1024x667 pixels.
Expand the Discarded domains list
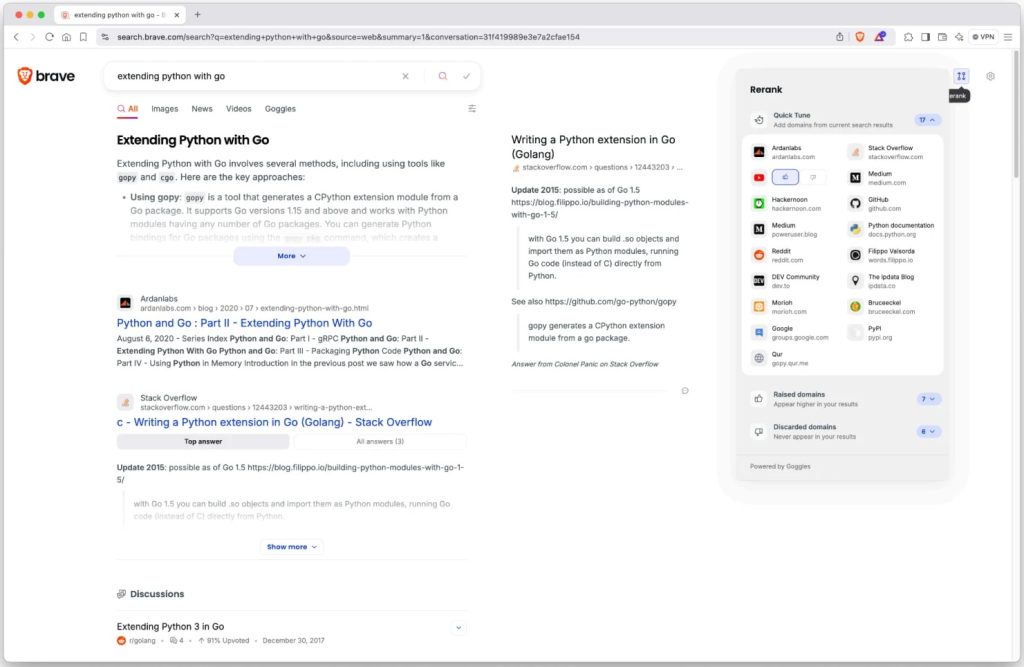click(928, 431)
